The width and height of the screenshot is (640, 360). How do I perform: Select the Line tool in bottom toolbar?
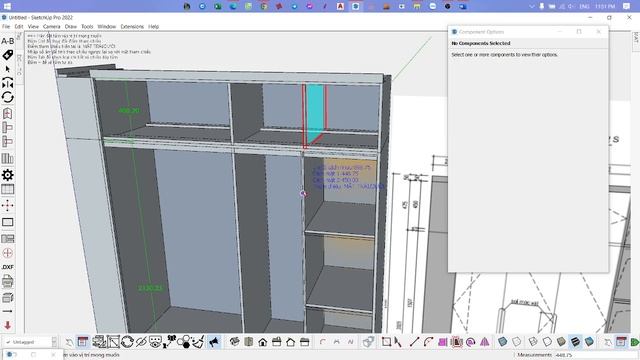[x=414, y=342]
